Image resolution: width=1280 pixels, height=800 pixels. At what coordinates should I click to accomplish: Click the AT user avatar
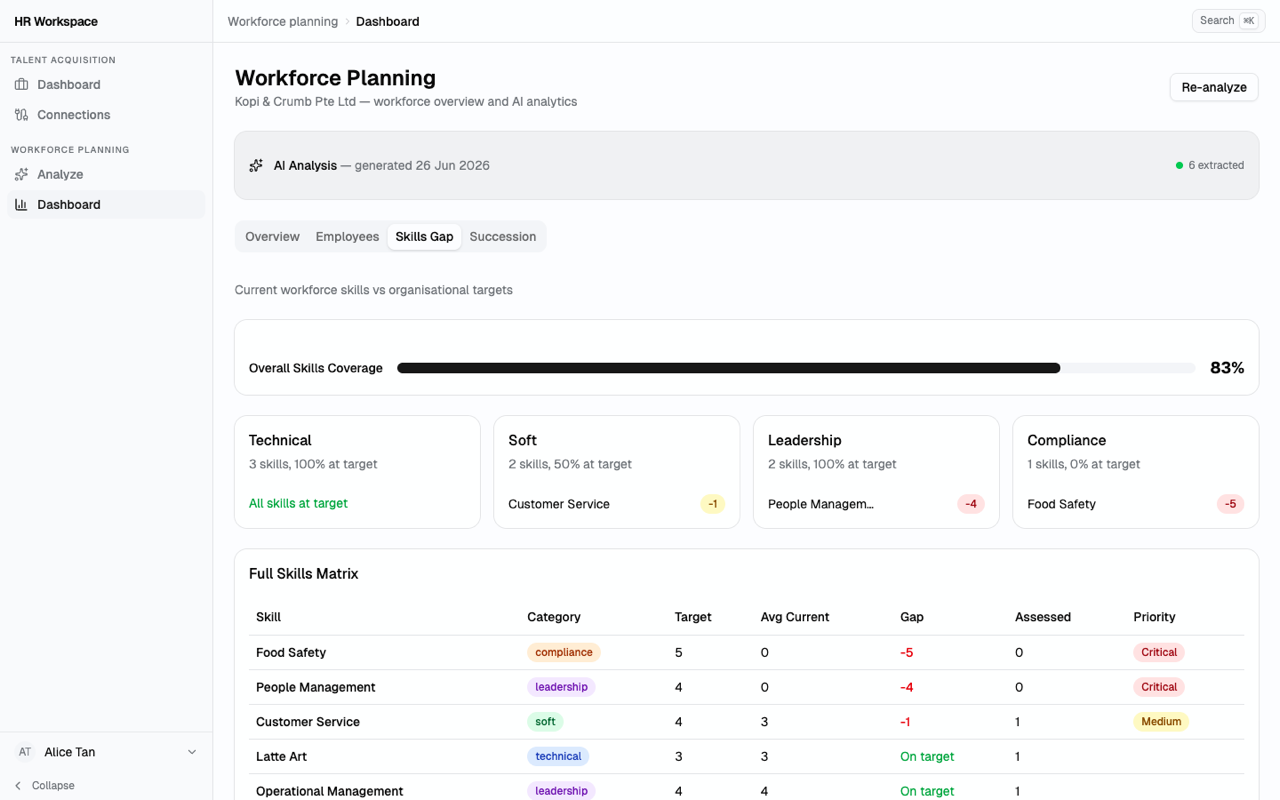(25, 752)
